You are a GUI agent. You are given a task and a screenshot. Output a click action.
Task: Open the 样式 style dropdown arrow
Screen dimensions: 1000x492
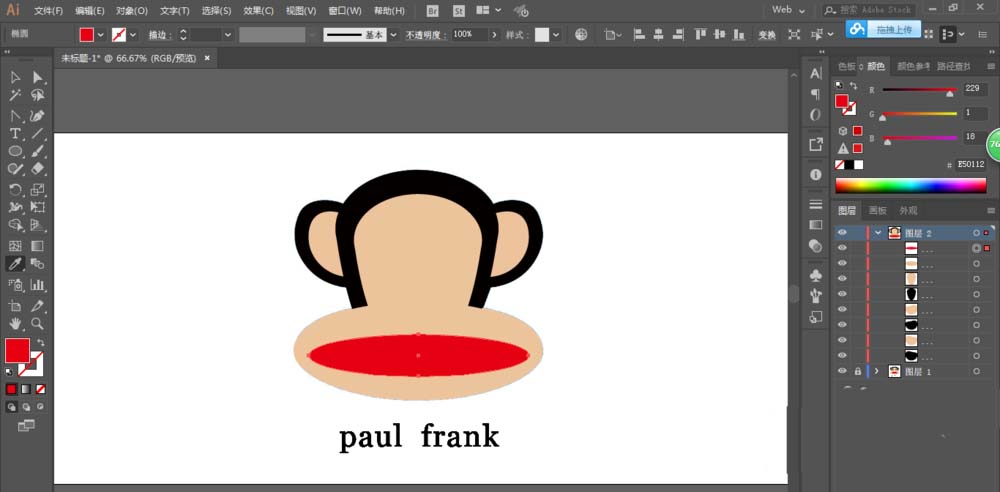tap(556, 35)
